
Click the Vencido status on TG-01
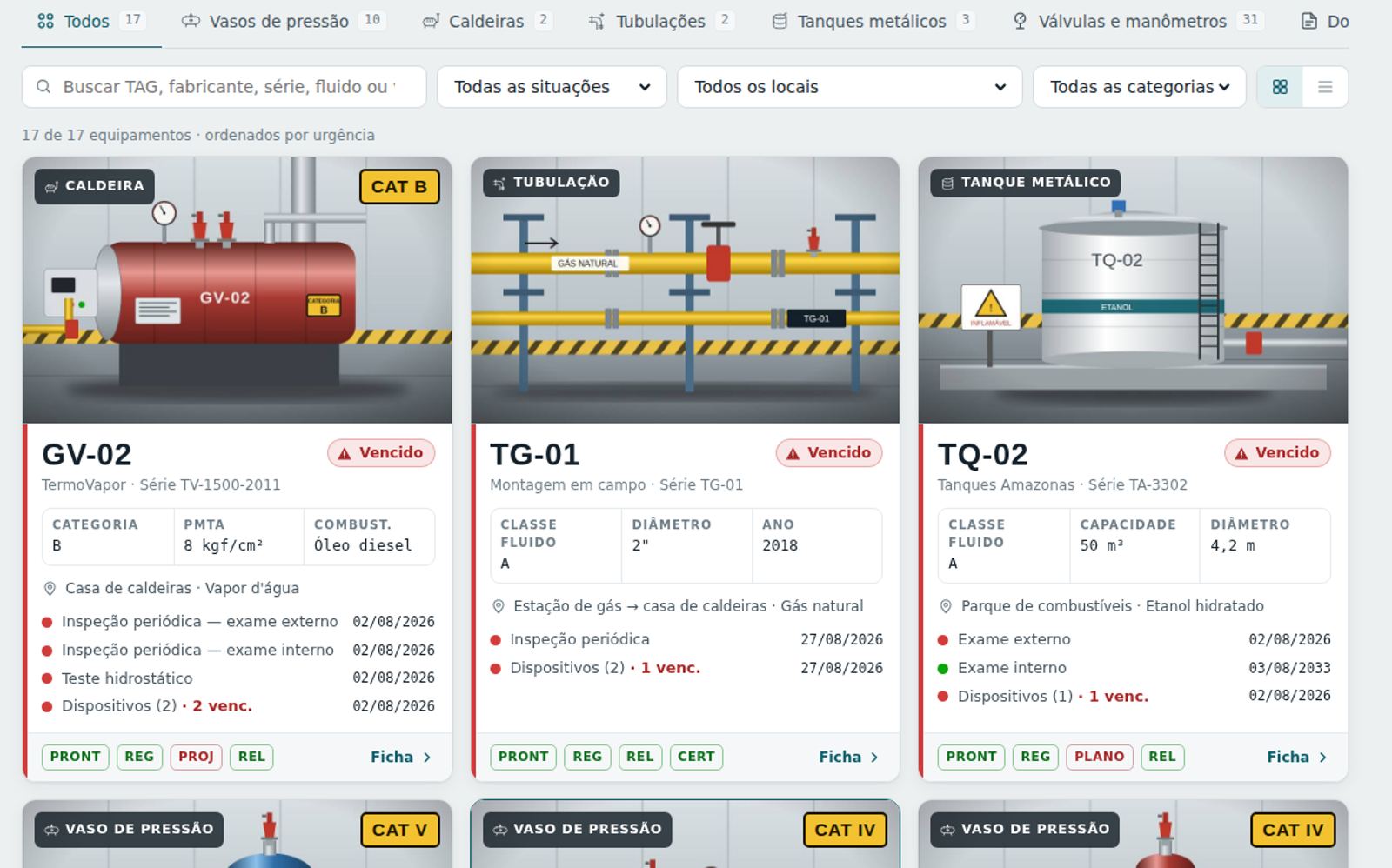(829, 453)
